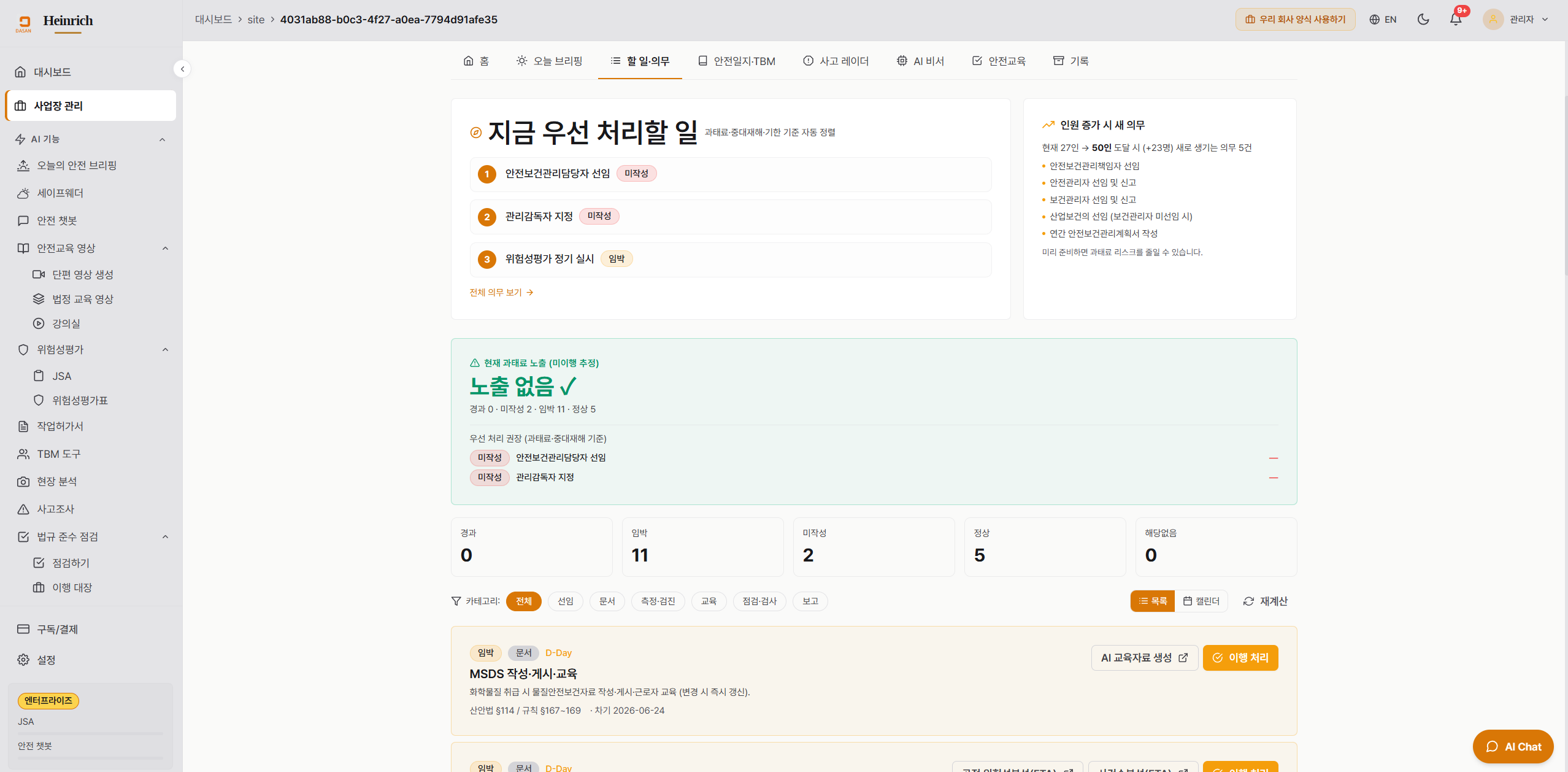The height and width of the screenshot is (772, 1568).
Task: Click 우리 회사 양식 사용하기 button
Action: (1295, 20)
